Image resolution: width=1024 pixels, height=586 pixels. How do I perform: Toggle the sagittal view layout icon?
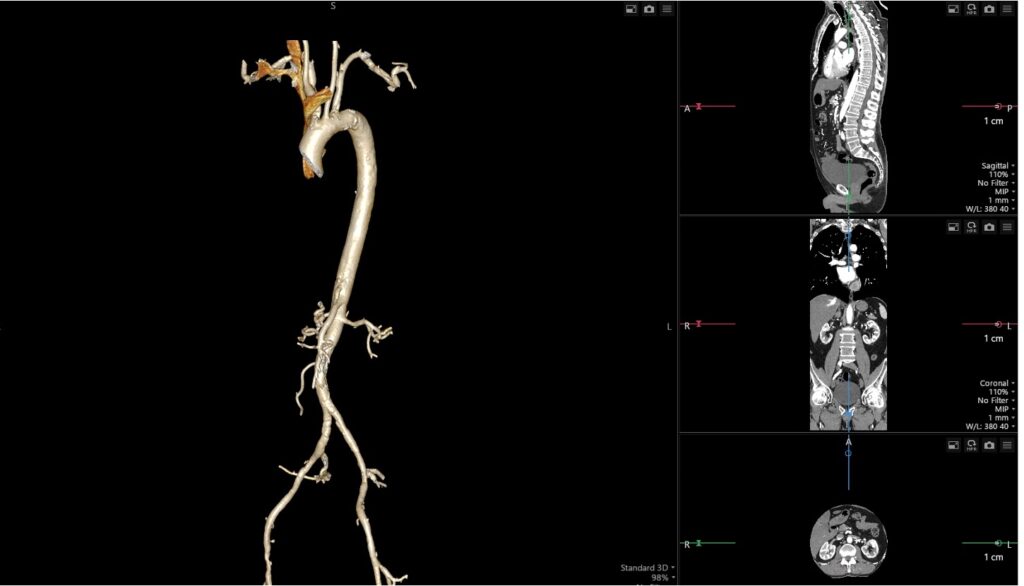pyautogui.click(x=954, y=9)
